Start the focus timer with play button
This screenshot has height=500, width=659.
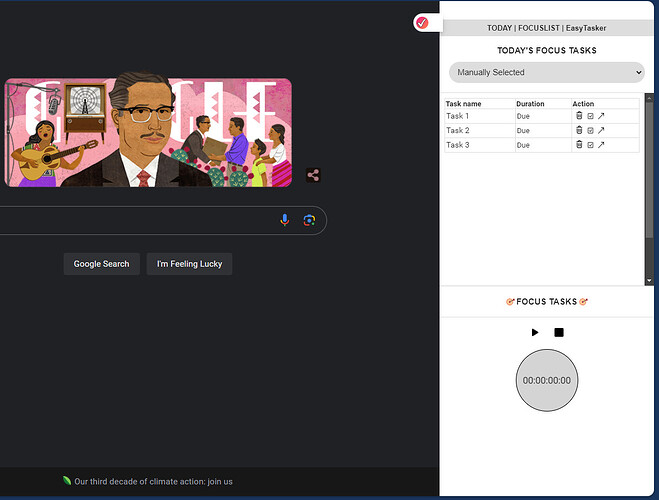pos(535,332)
